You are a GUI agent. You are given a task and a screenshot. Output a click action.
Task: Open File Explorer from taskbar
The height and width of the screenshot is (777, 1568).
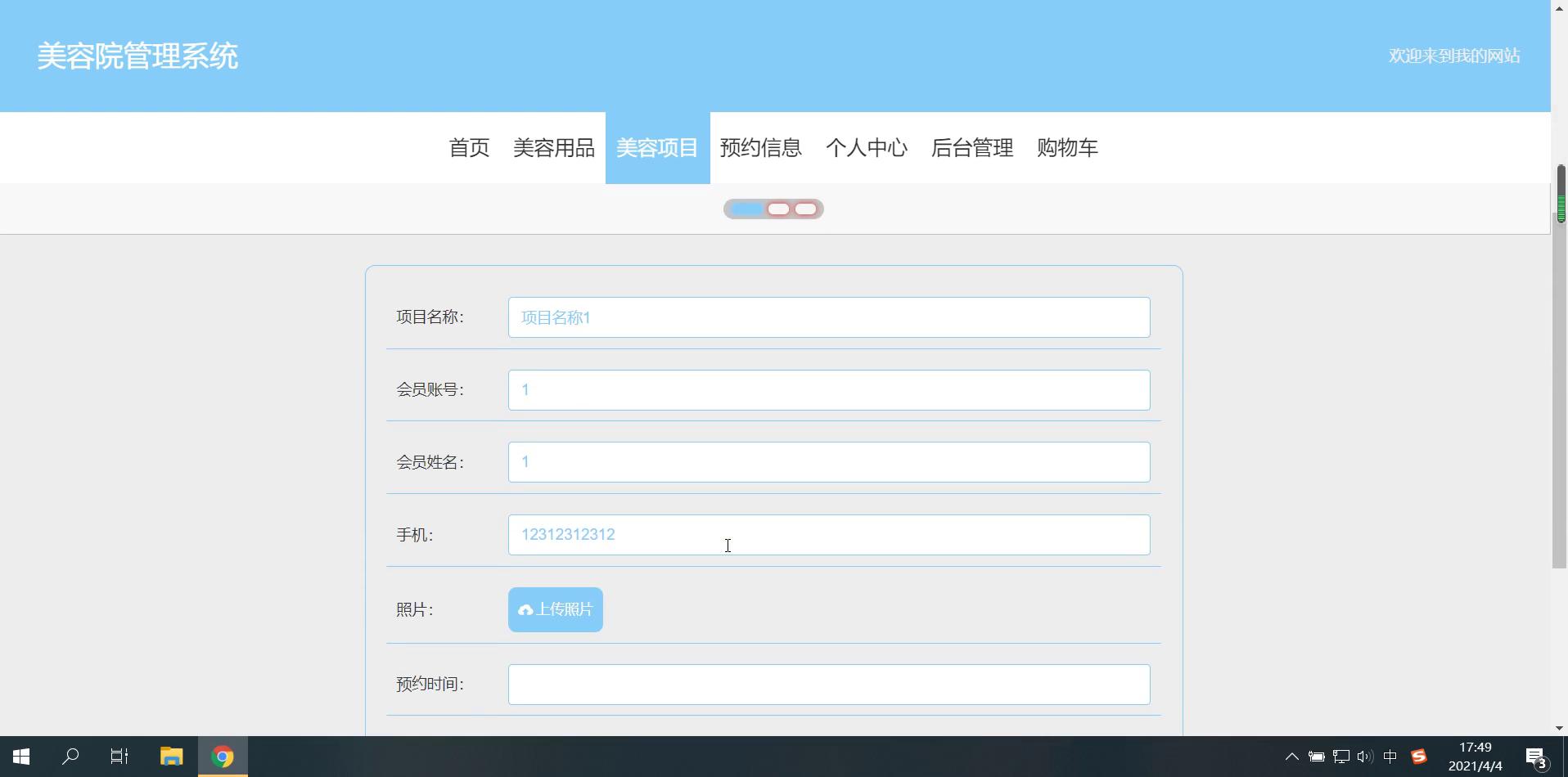pyautogui.click(x=171, y=757)
